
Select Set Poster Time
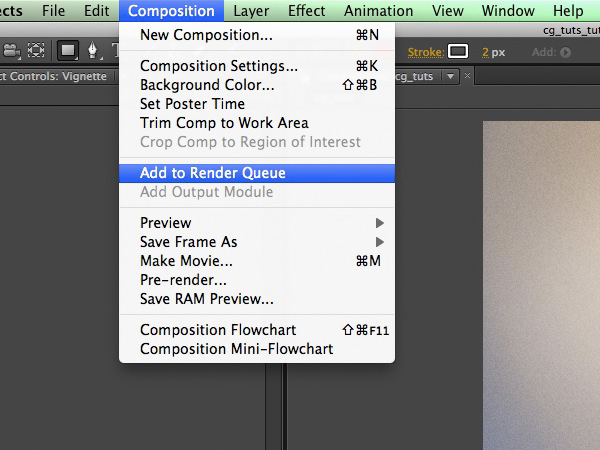click(257, 104)
